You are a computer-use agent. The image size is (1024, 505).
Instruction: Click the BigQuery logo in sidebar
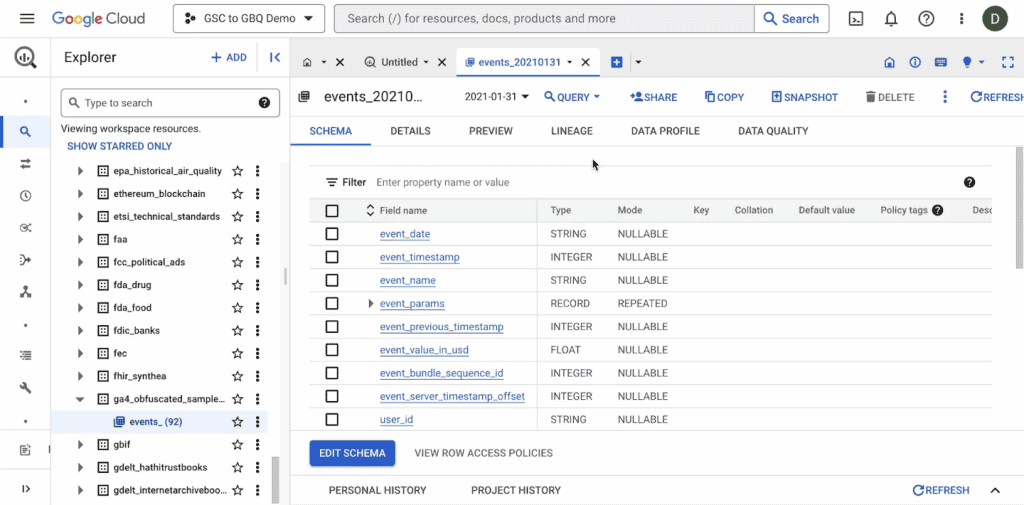(25, 57)
